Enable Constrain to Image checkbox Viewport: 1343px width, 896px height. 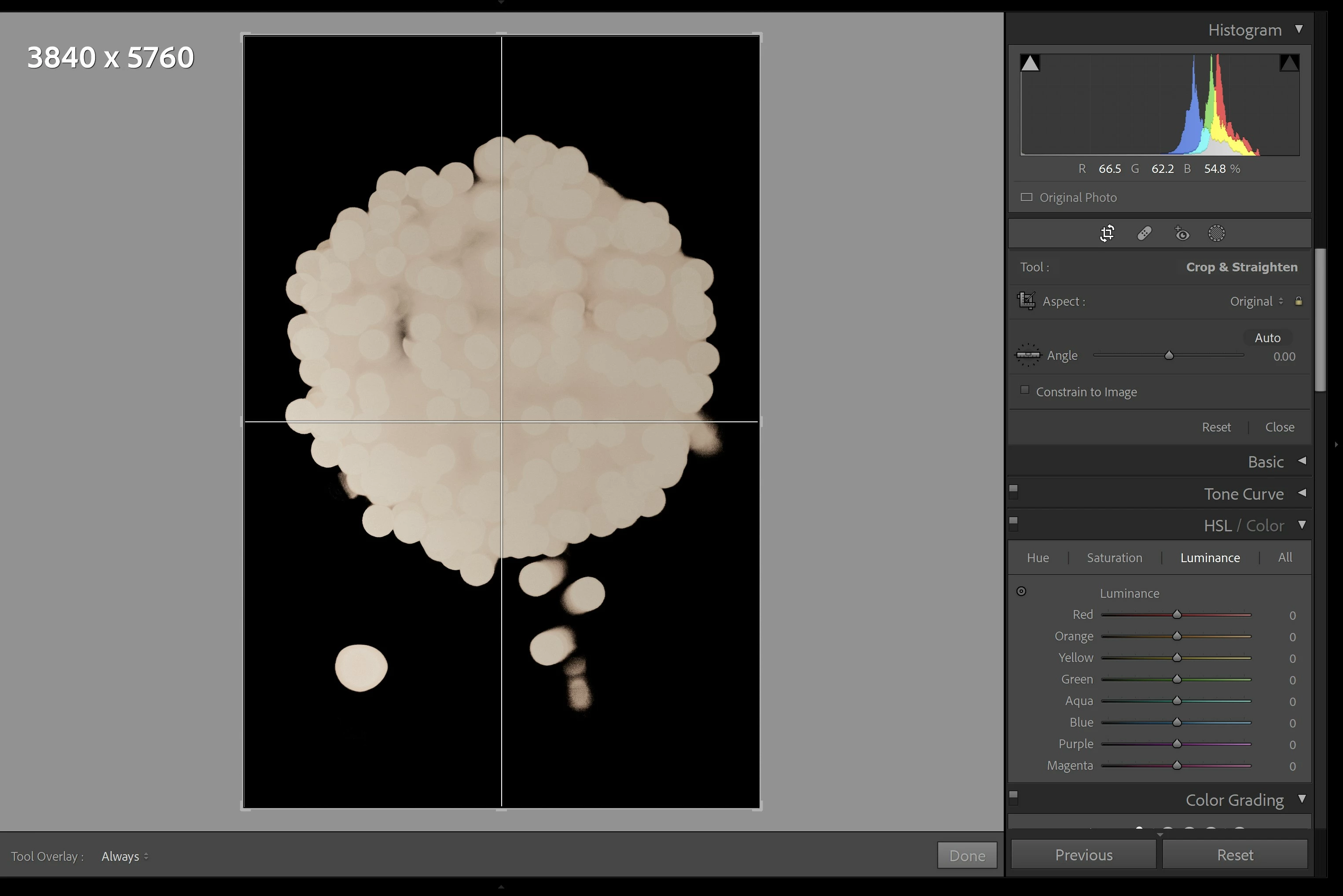tap(1025, 390)
